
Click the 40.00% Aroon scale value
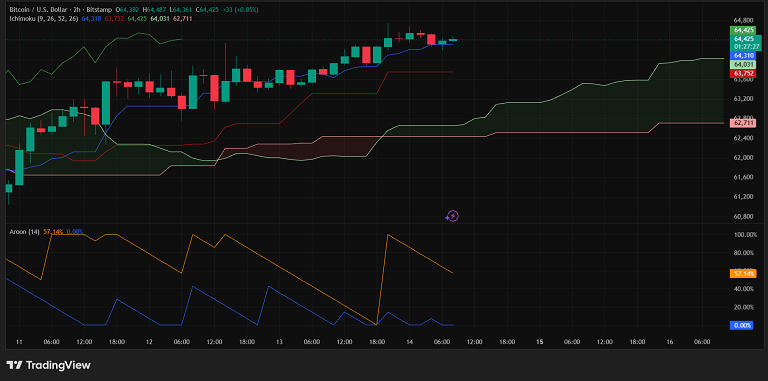click(x=744, y=289)
